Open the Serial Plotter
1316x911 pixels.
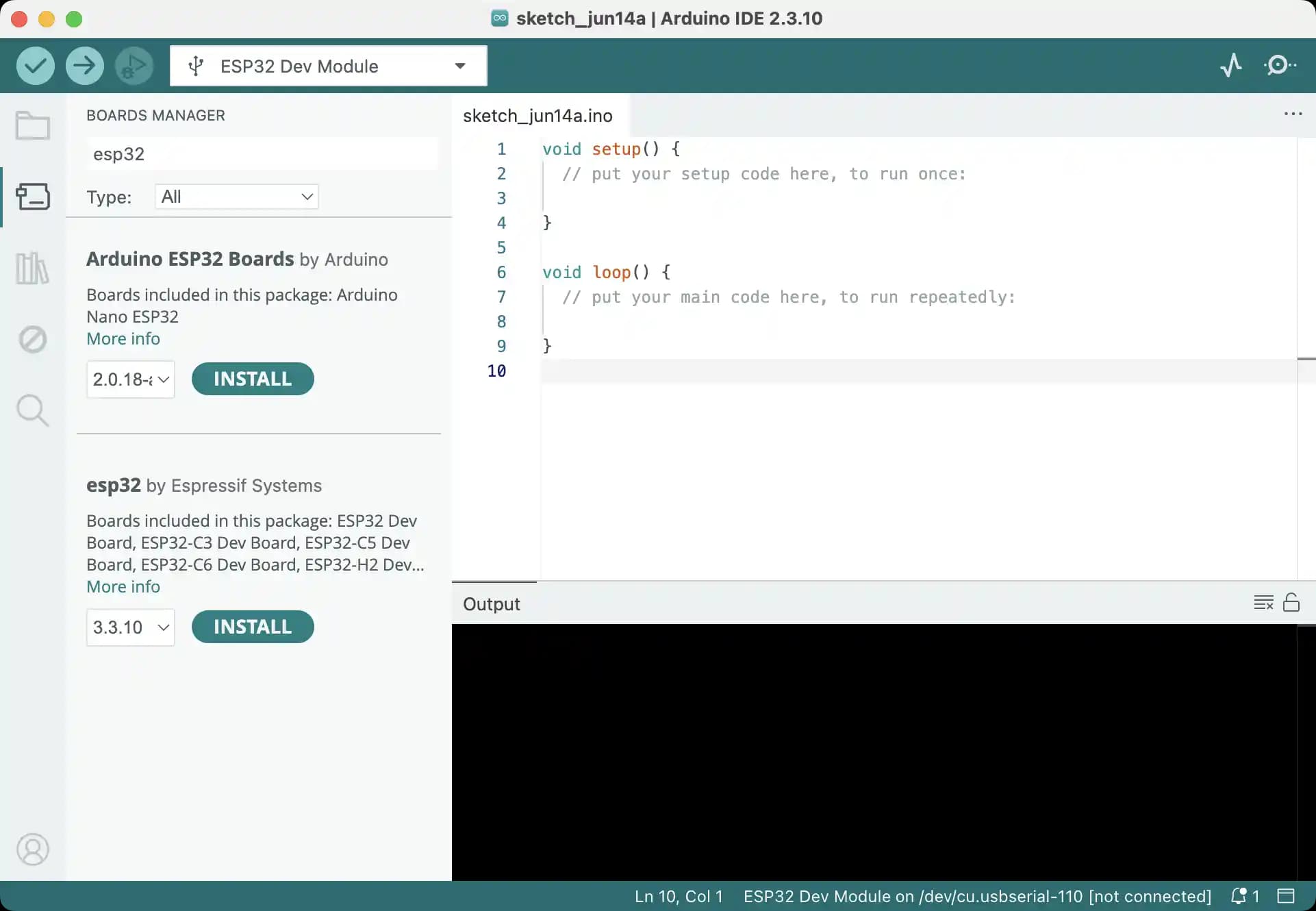pos(1231,66)
